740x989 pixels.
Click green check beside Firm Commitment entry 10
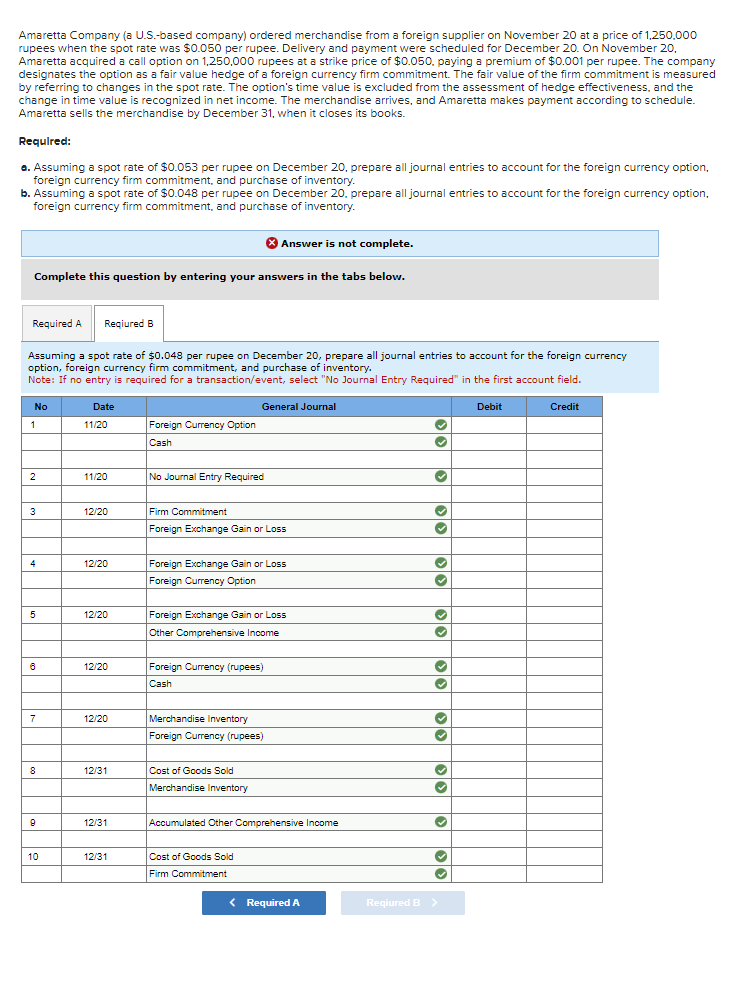(x=441, y=874)
